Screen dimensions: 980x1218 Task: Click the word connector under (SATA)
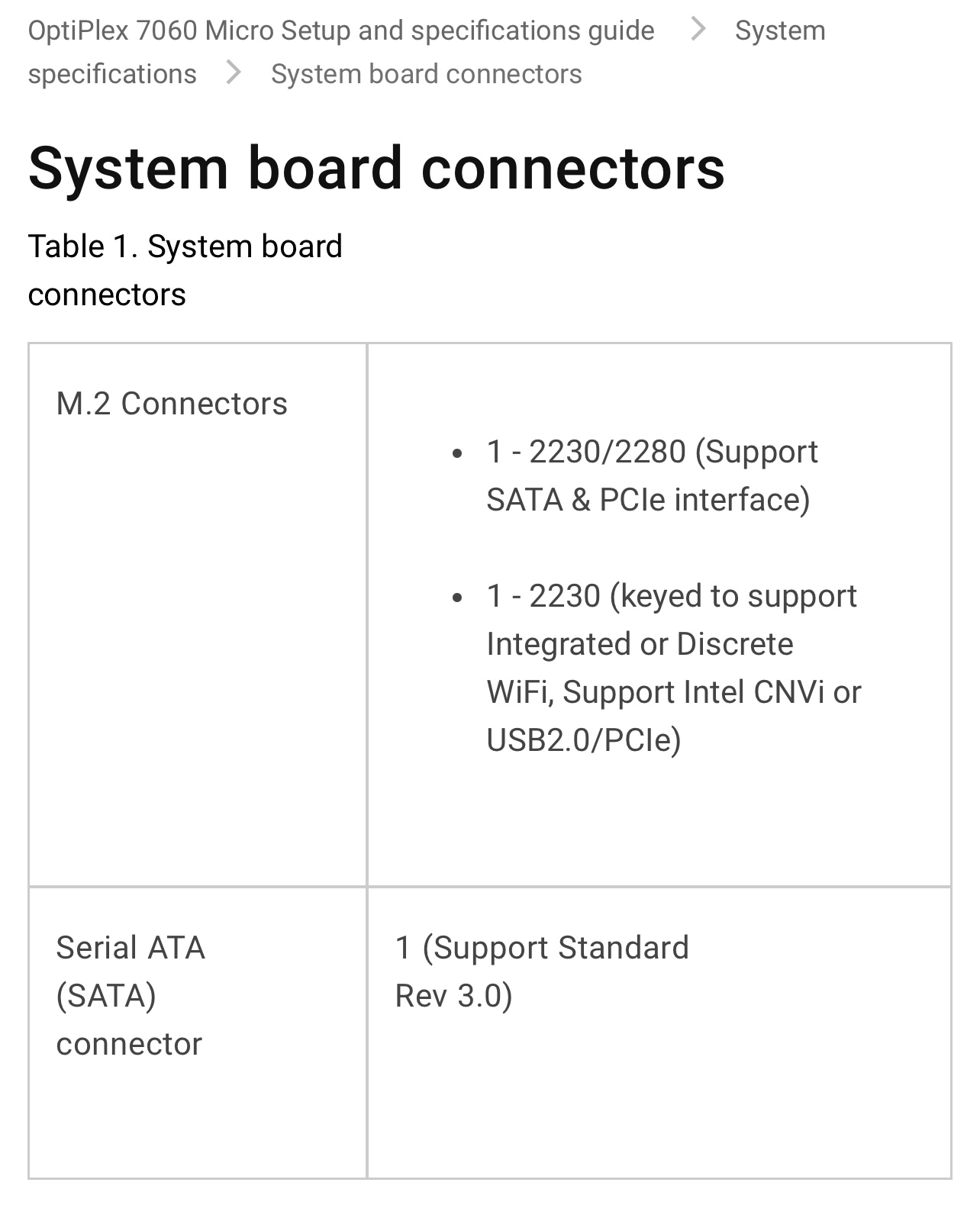pos(129,1044)
